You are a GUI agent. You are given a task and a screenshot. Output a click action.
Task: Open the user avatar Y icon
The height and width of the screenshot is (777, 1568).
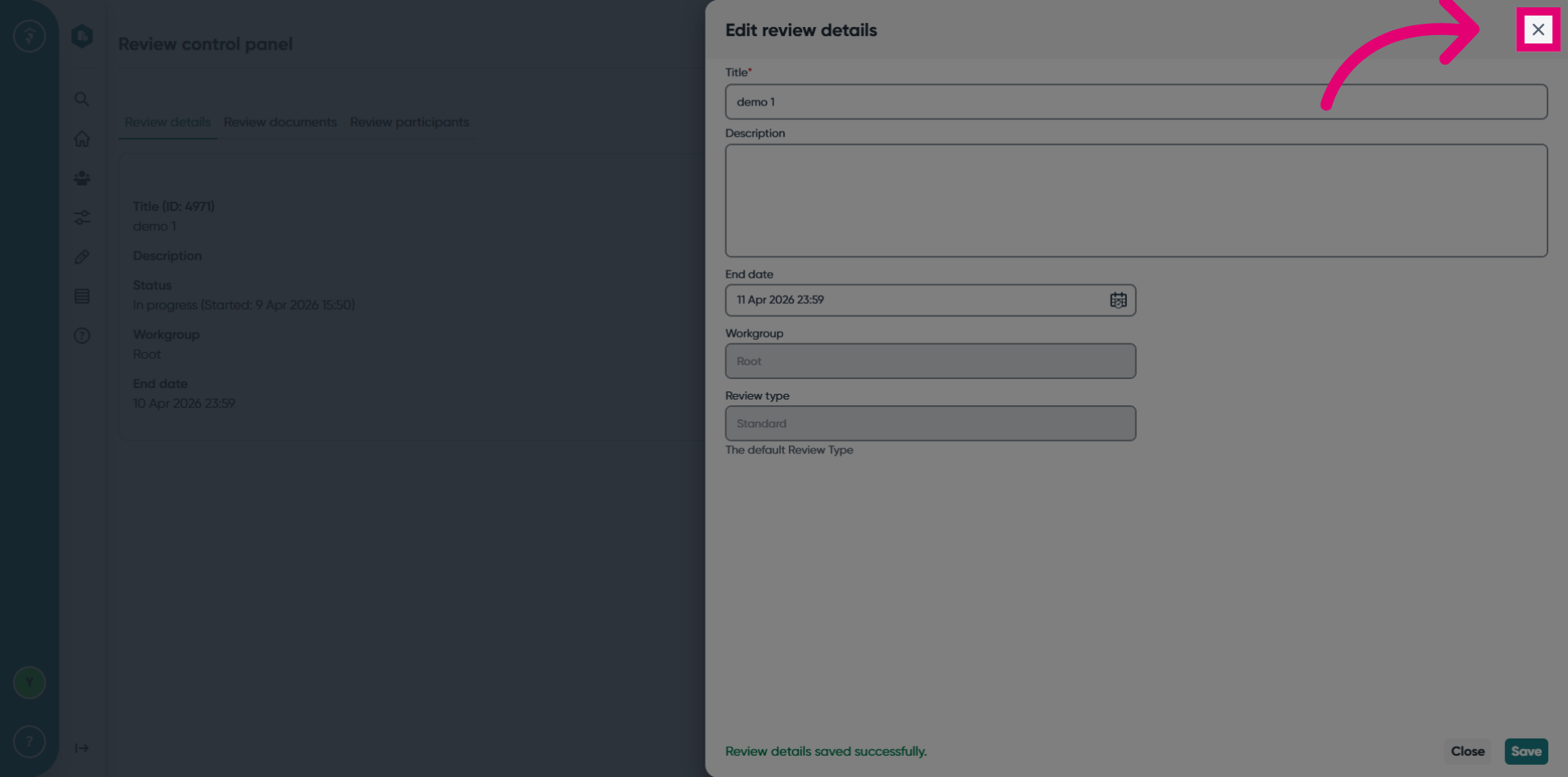[29, 682]
